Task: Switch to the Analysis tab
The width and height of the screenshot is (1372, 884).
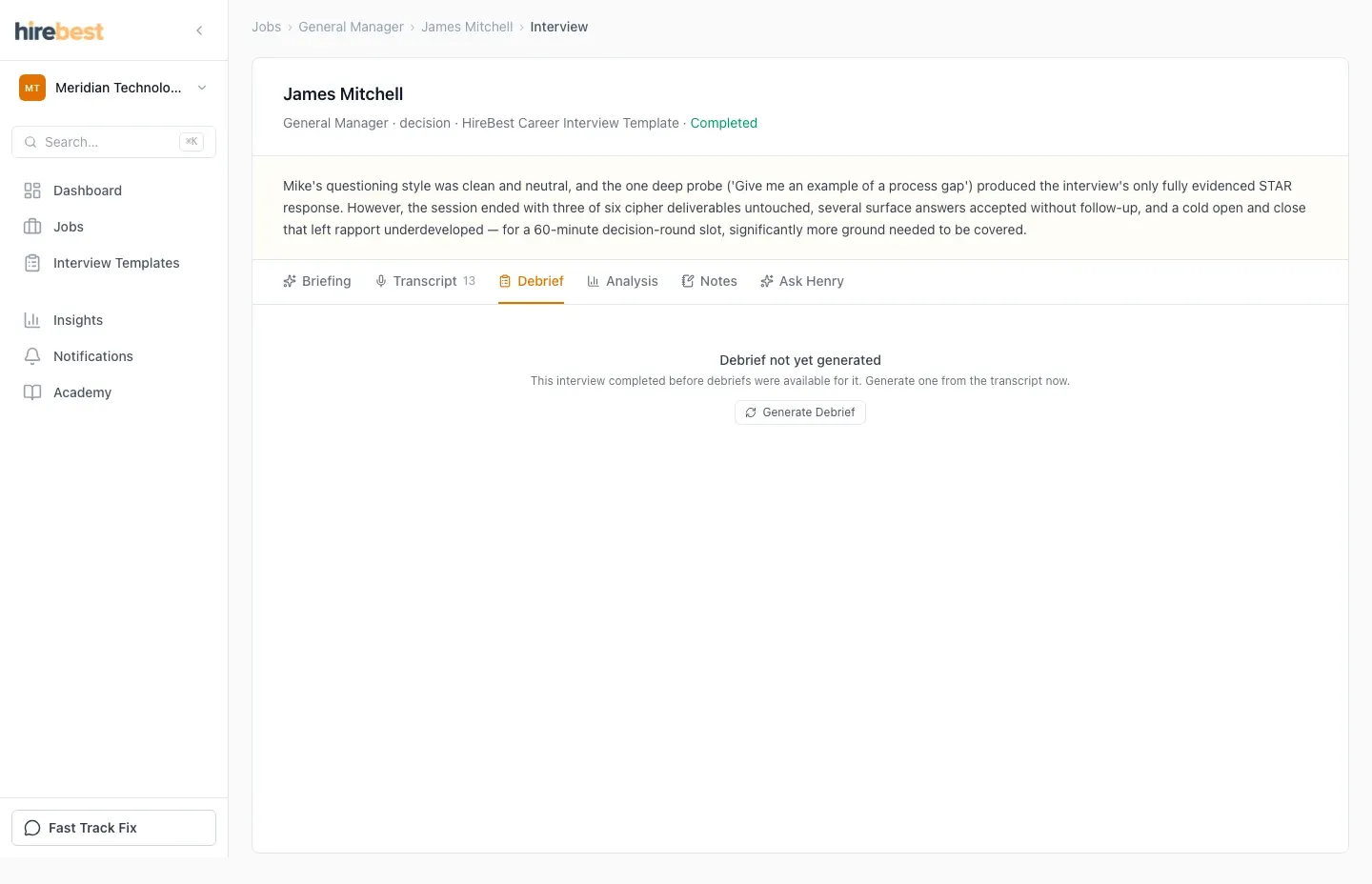Action: point(622,281)
